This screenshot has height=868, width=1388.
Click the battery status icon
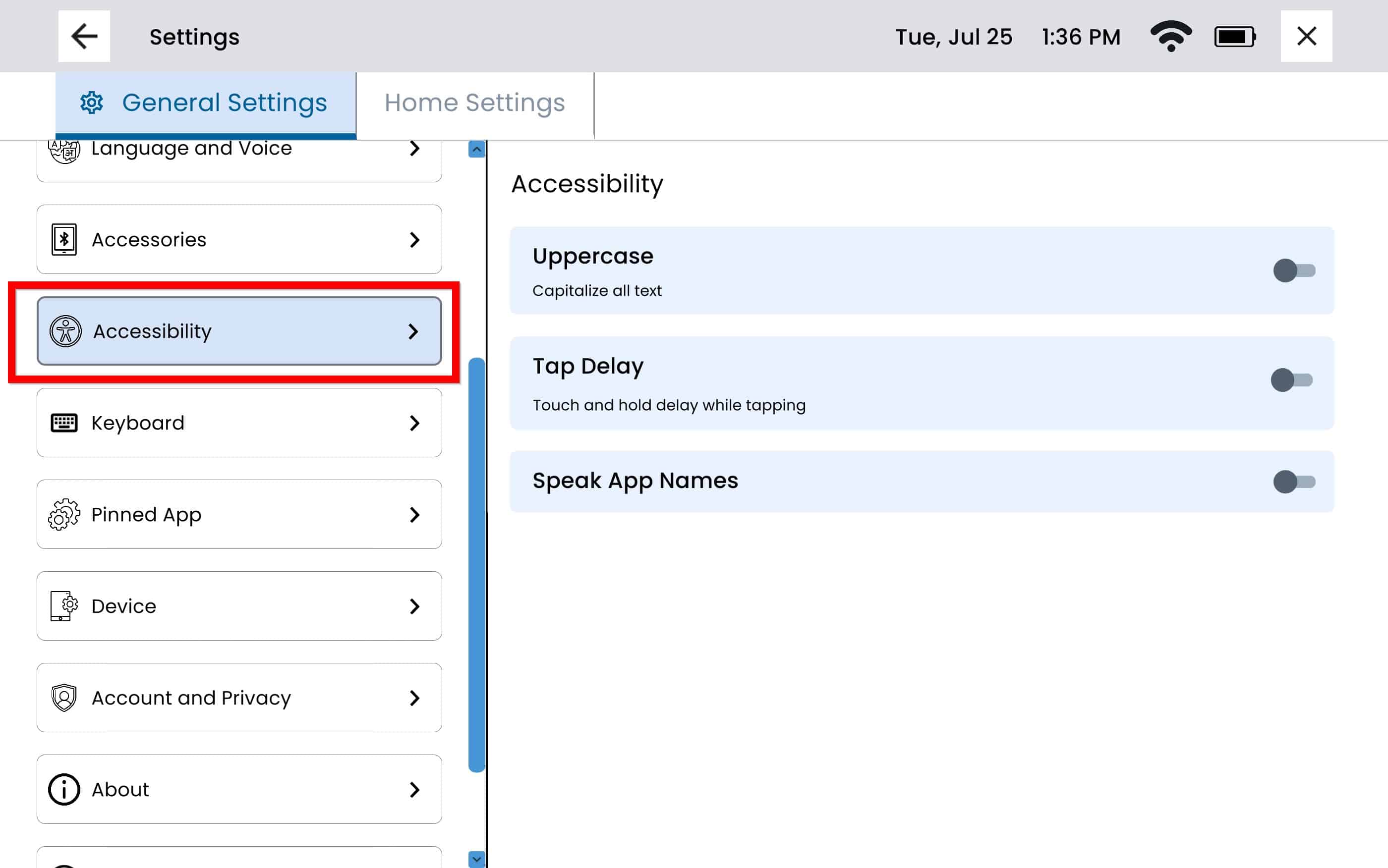tap(1234, 37)
